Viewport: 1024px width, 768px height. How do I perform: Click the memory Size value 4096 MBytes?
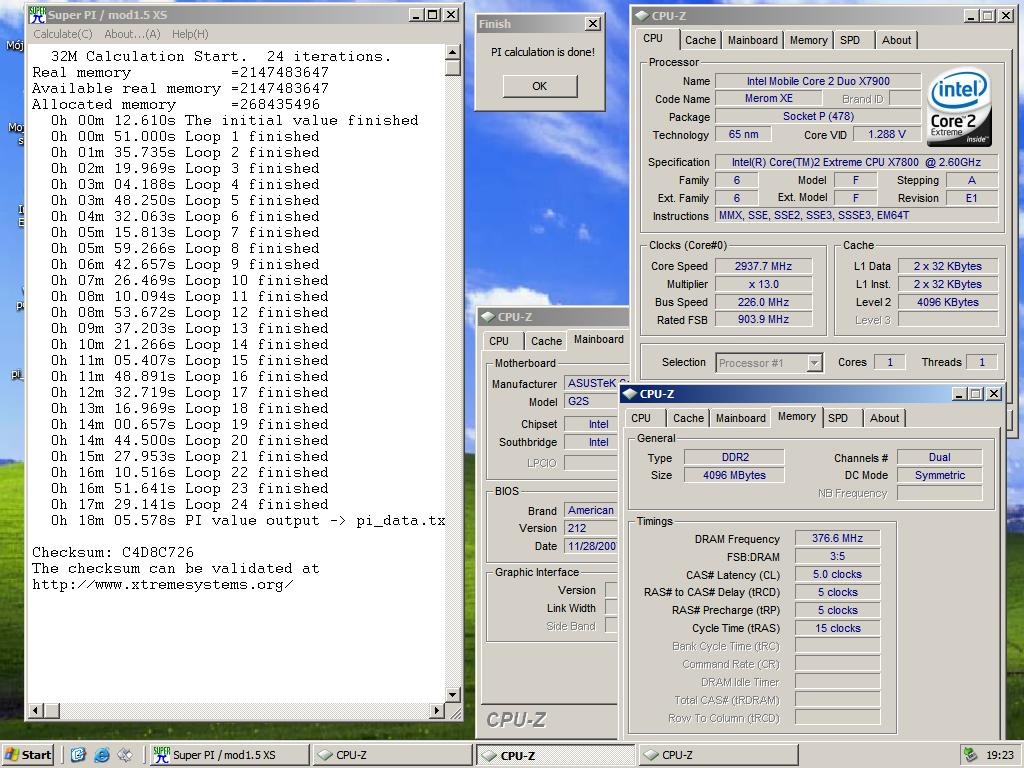(x=734, y=475)
